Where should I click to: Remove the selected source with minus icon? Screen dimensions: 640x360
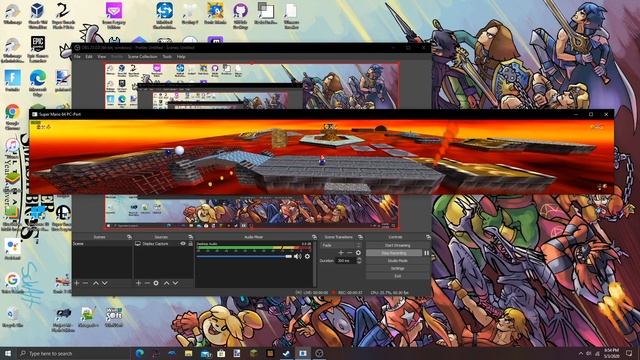(147, 283)
